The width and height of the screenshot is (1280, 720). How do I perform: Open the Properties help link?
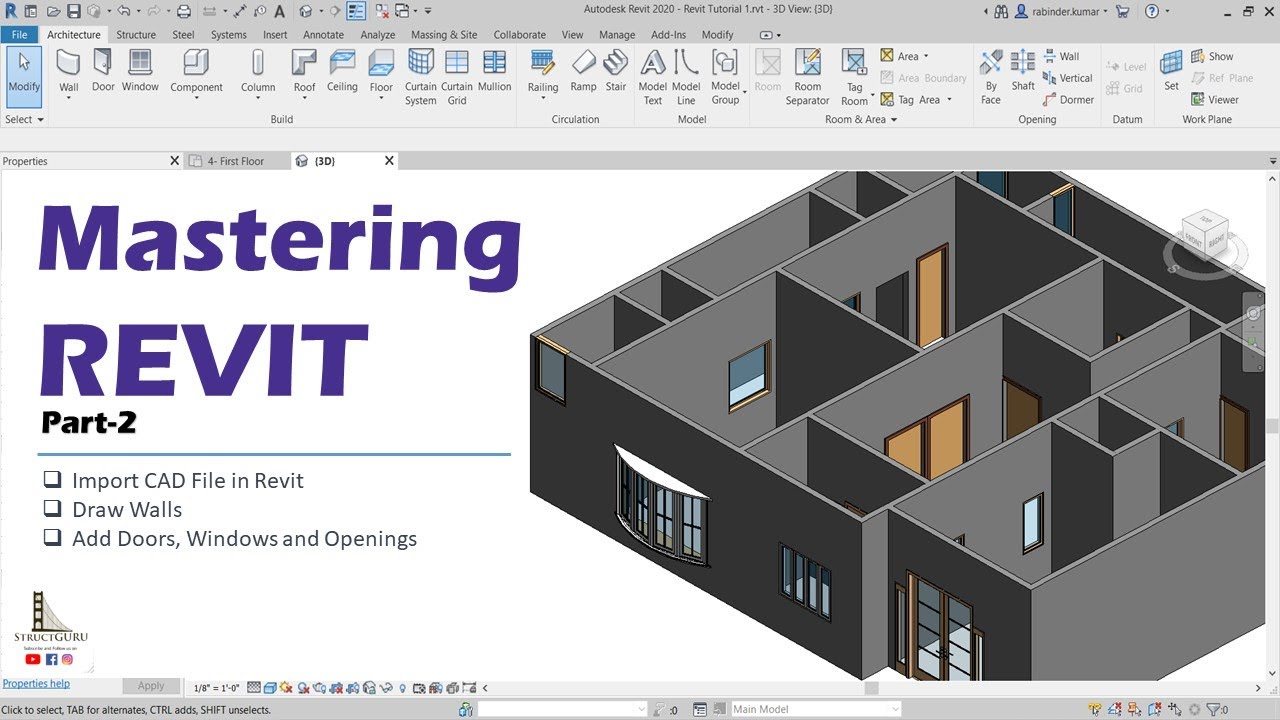click(36, 684)
